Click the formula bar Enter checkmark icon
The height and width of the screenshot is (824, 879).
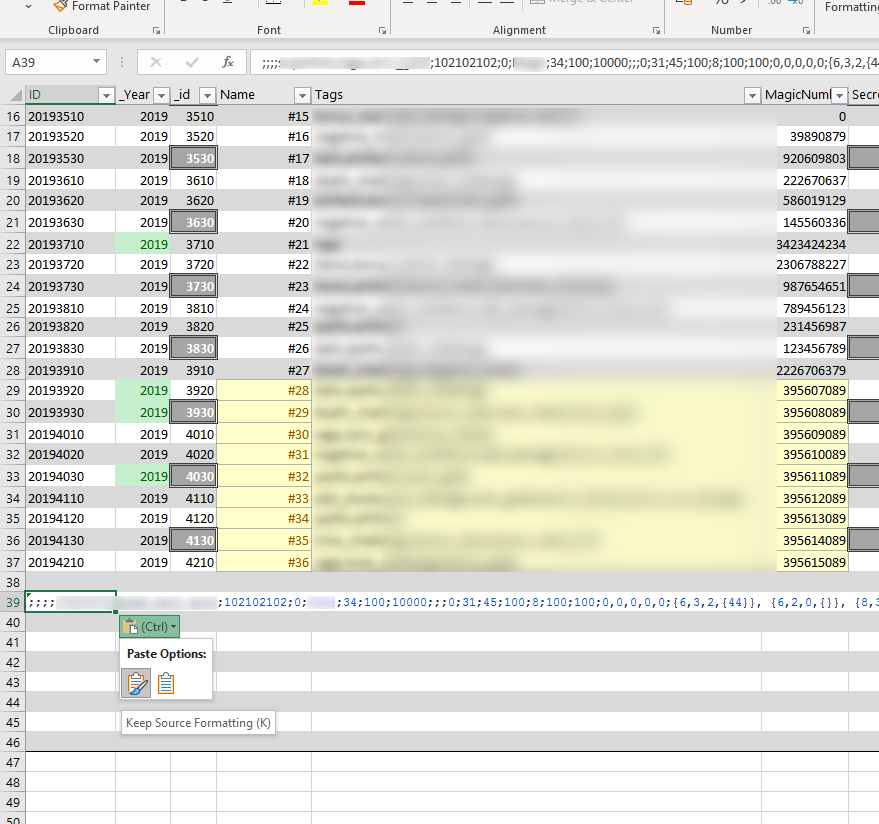pos(192,62)
